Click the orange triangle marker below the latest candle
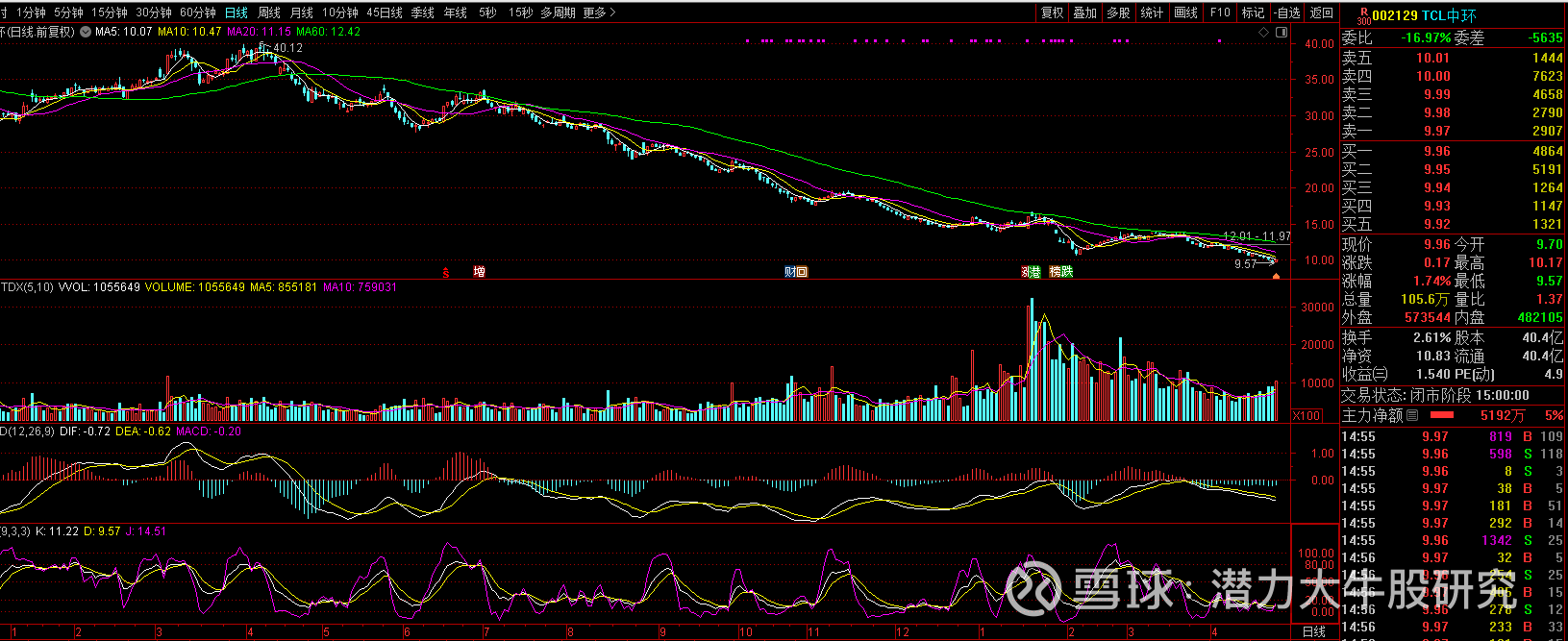The image size is (1568, 641). click(1276, 276)
